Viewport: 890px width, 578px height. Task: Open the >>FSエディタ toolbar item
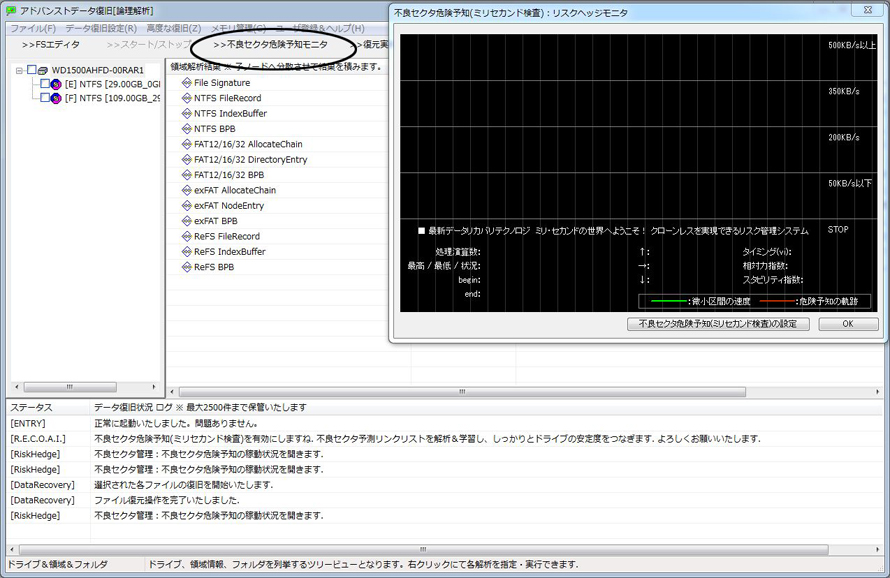[51, 44]
